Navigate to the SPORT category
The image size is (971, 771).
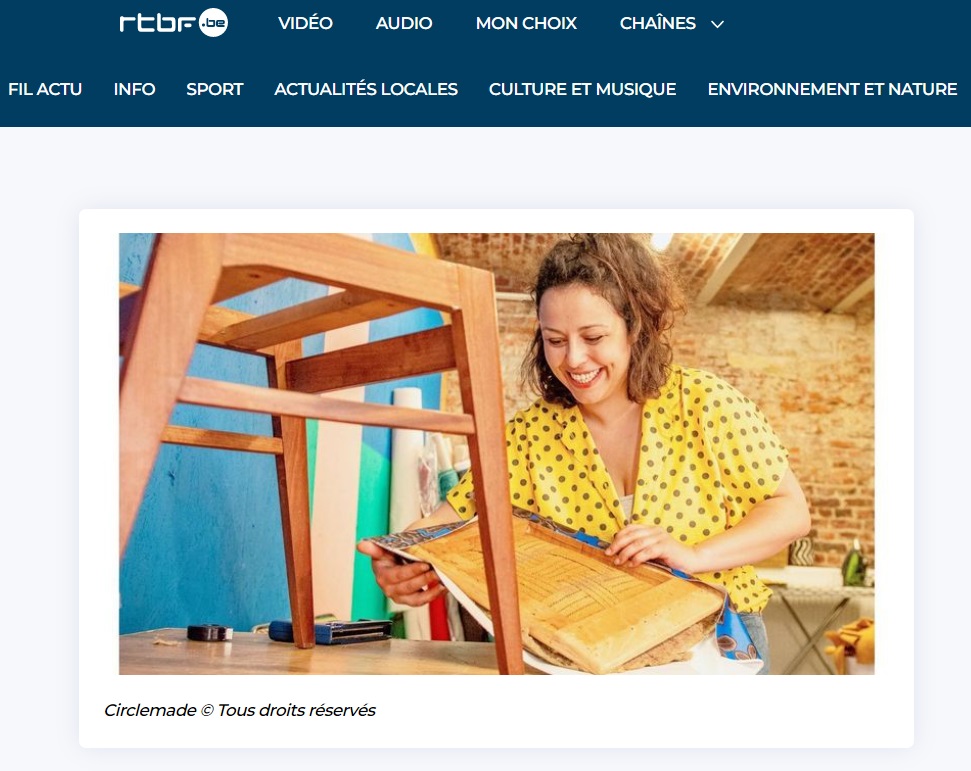(215, 89)
